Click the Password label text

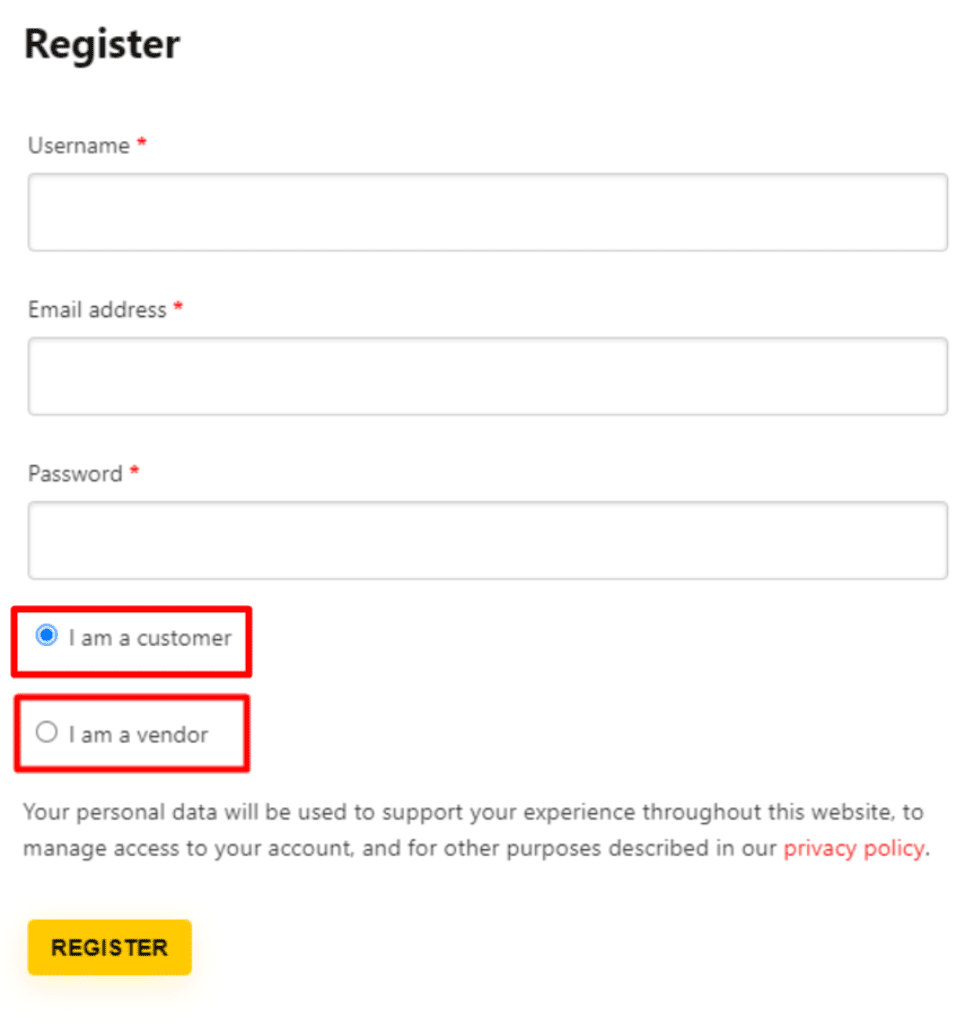pos(75,474)
